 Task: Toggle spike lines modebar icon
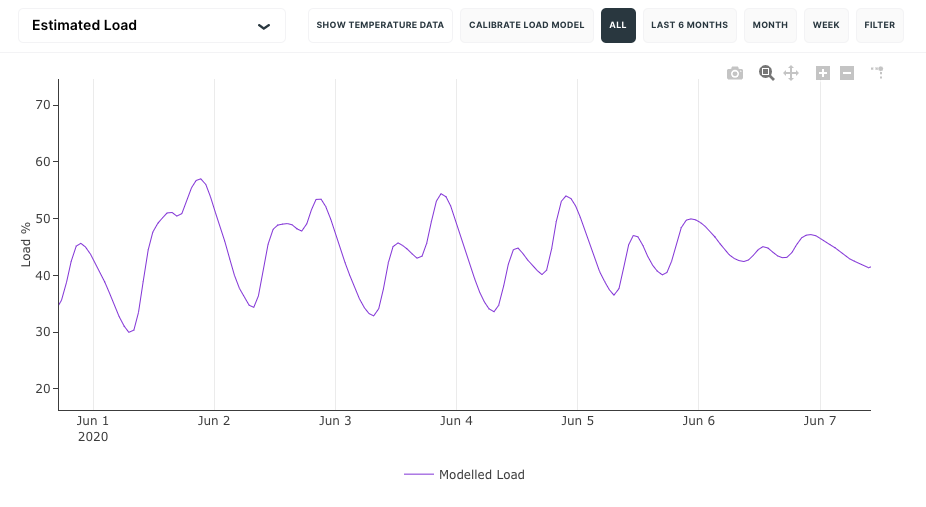click(877, 73)
